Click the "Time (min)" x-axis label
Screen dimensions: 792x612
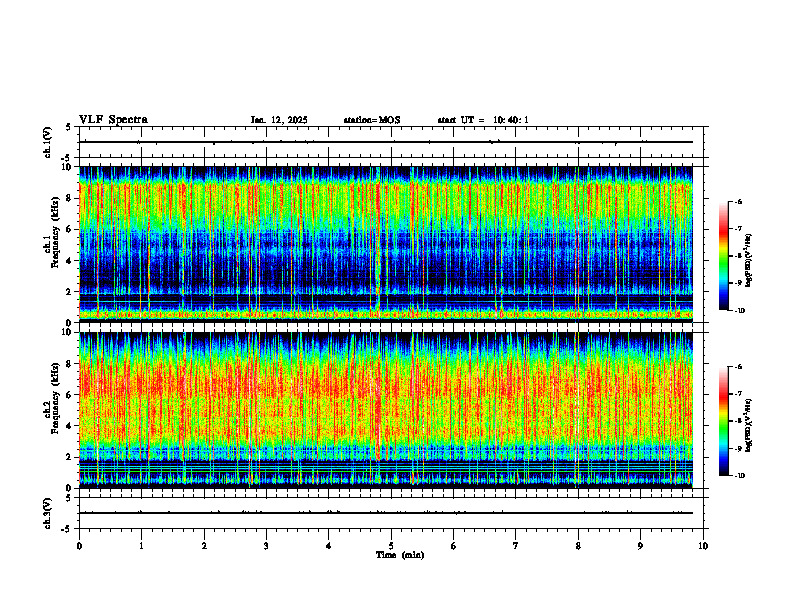tap(400, 555)
